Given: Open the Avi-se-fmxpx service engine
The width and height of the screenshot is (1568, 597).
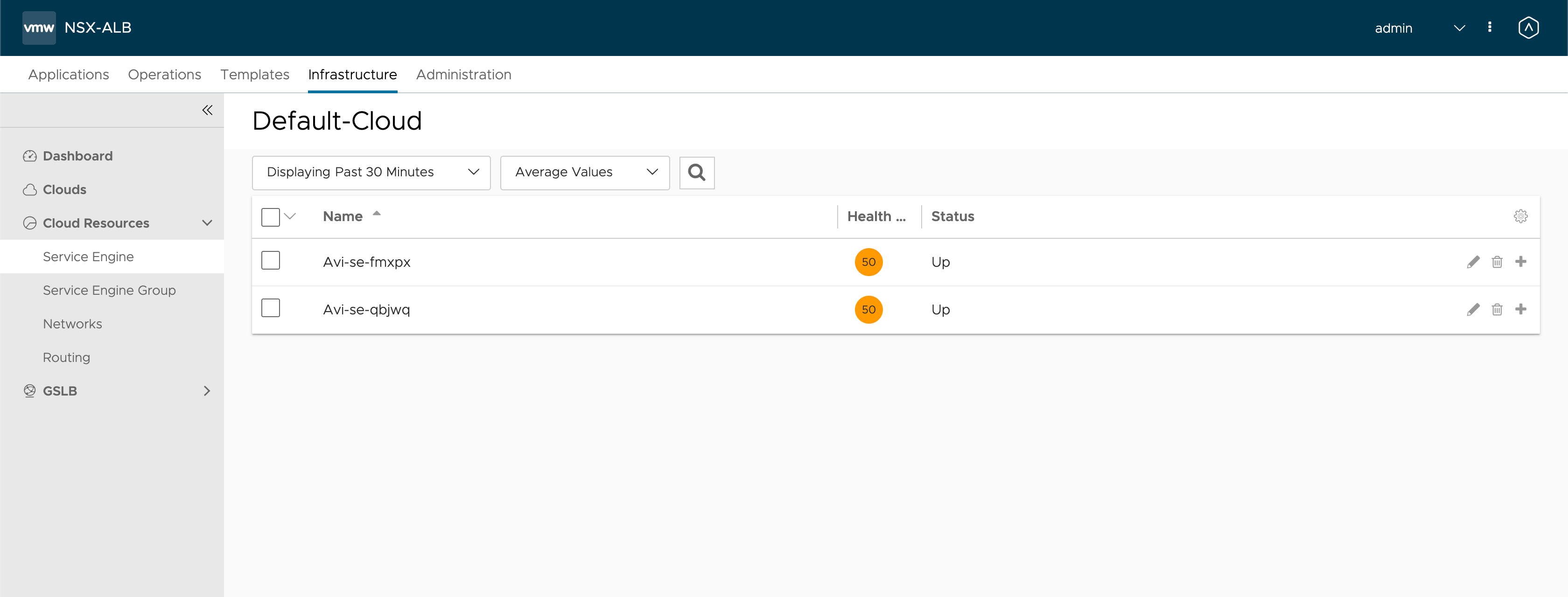Looking at the screenshot, I should [x=366, y=262].
